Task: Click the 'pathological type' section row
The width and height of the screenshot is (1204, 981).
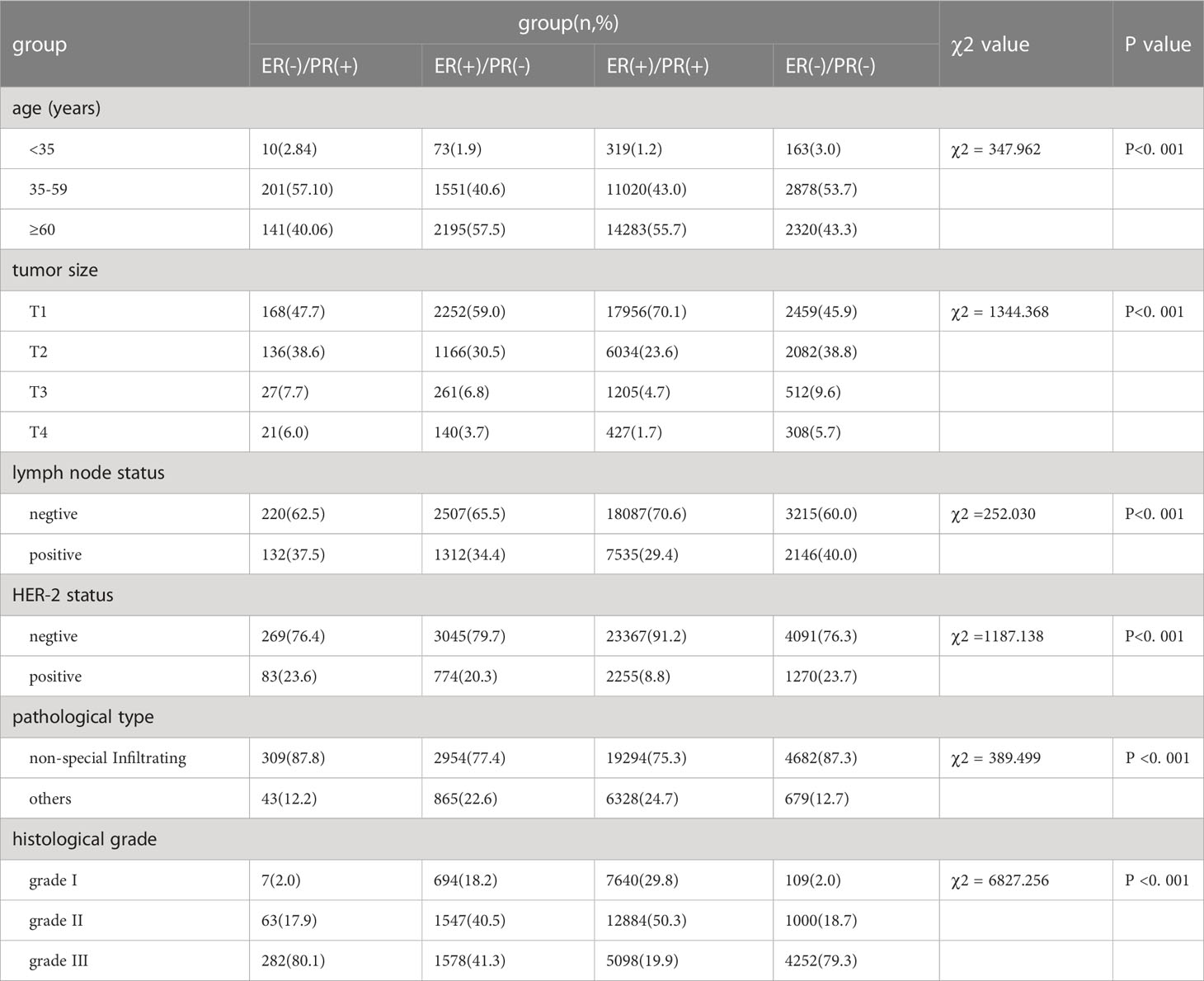Action: click(x=602, y=717)
